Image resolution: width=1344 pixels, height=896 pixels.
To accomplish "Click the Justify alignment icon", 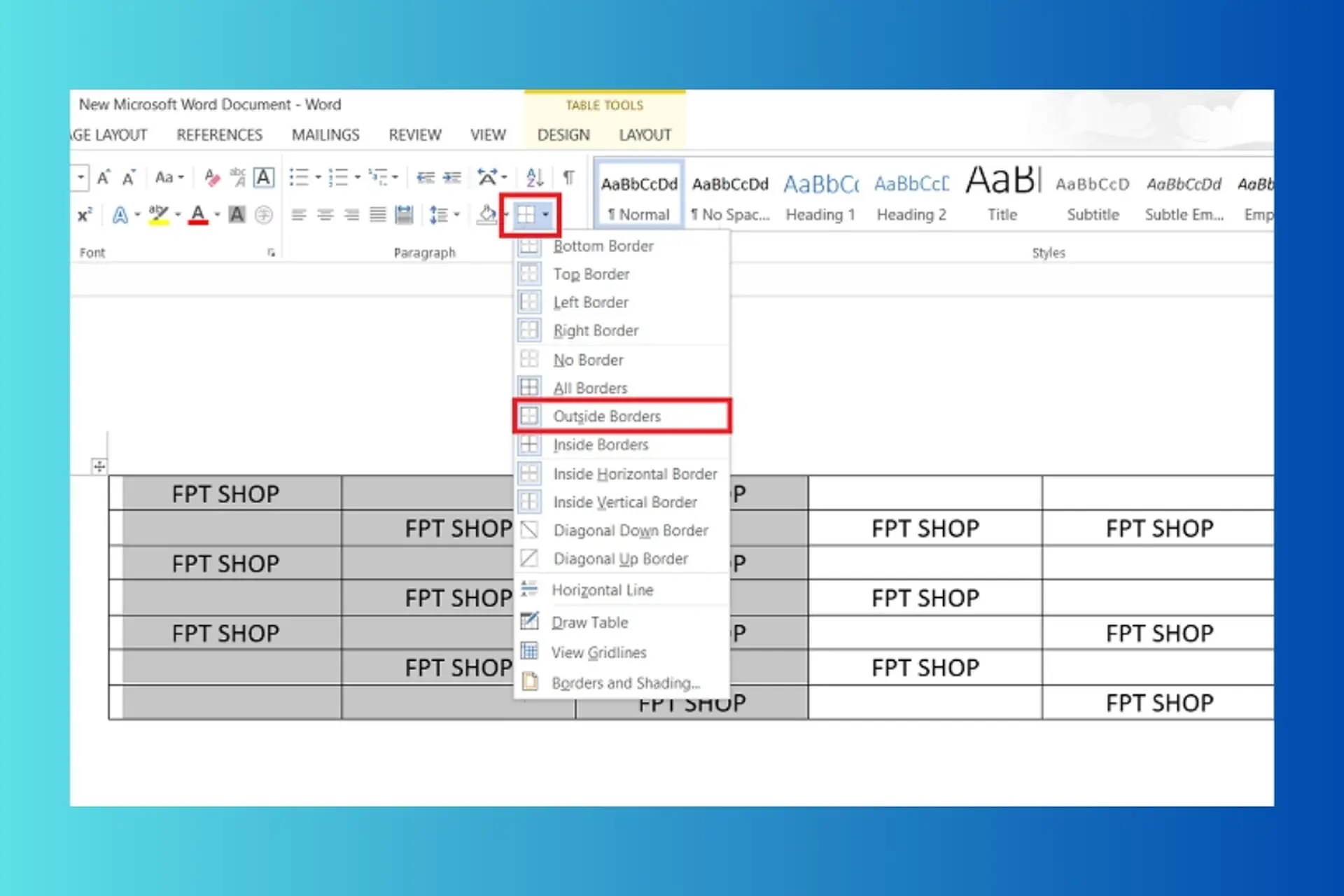I will pos(378,215).
